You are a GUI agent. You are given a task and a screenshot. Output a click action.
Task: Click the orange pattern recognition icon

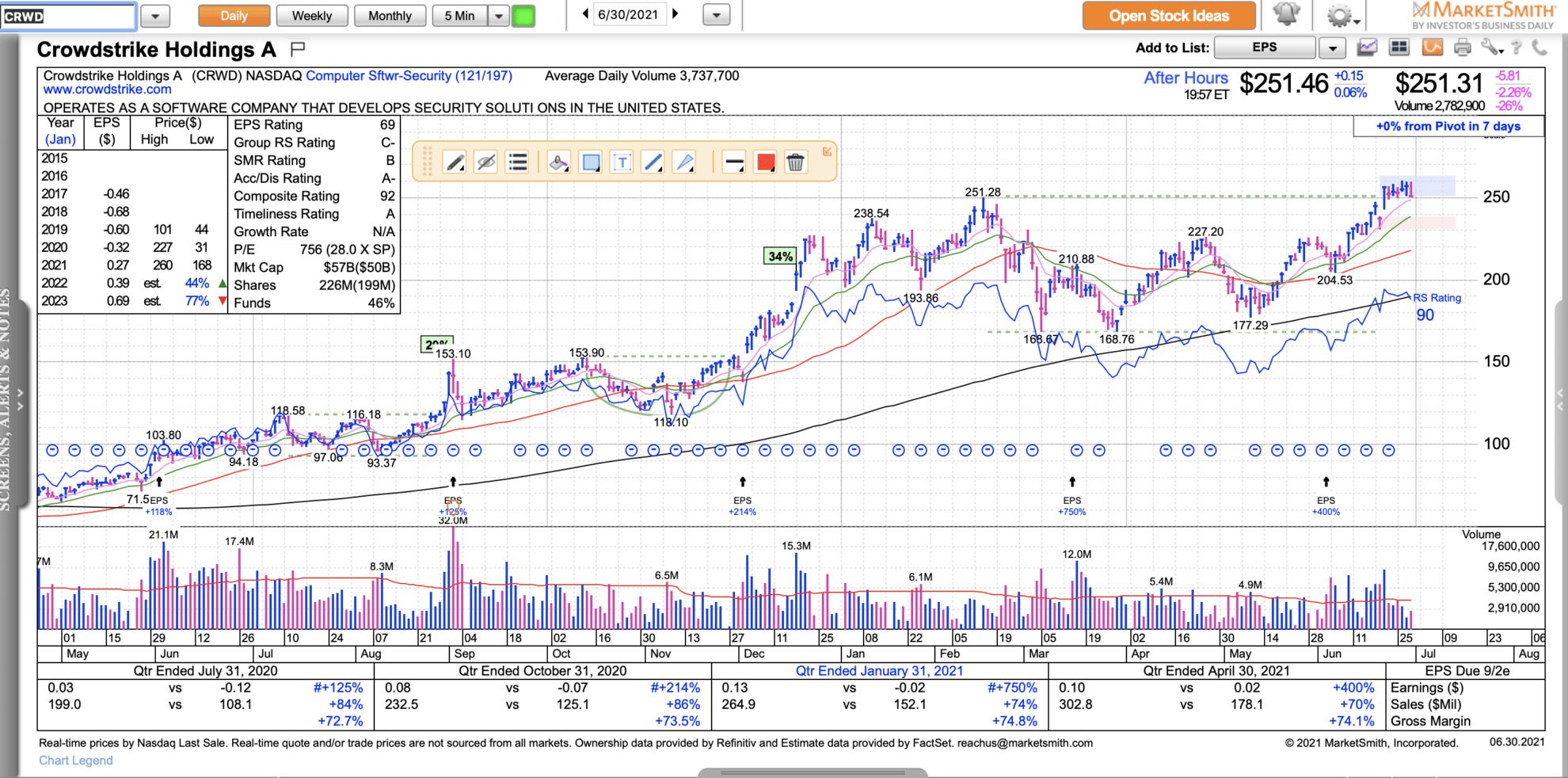click(x=1432, y=48)
